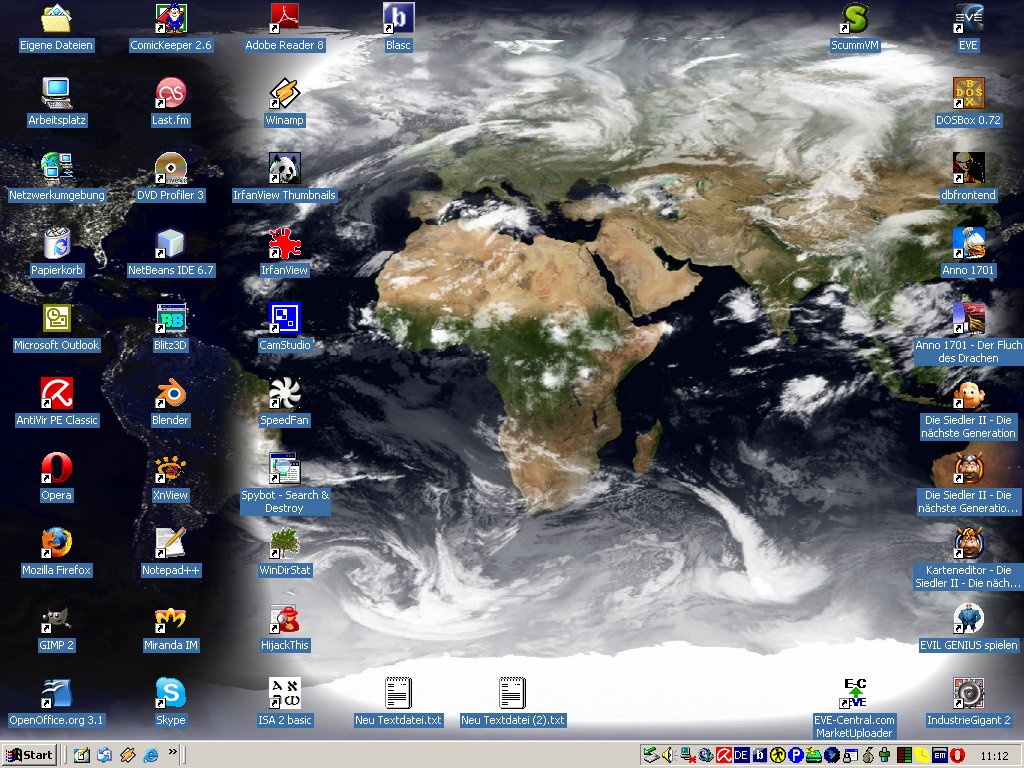Click the Adobe Reader 8 icon

pyautogui.click(x=284, y=19)
